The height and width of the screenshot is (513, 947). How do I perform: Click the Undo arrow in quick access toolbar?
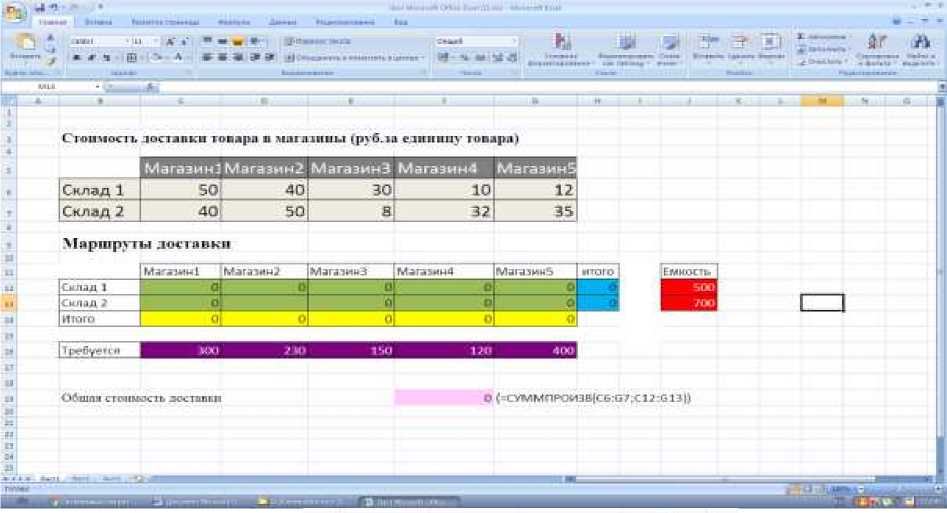[55, 7]
